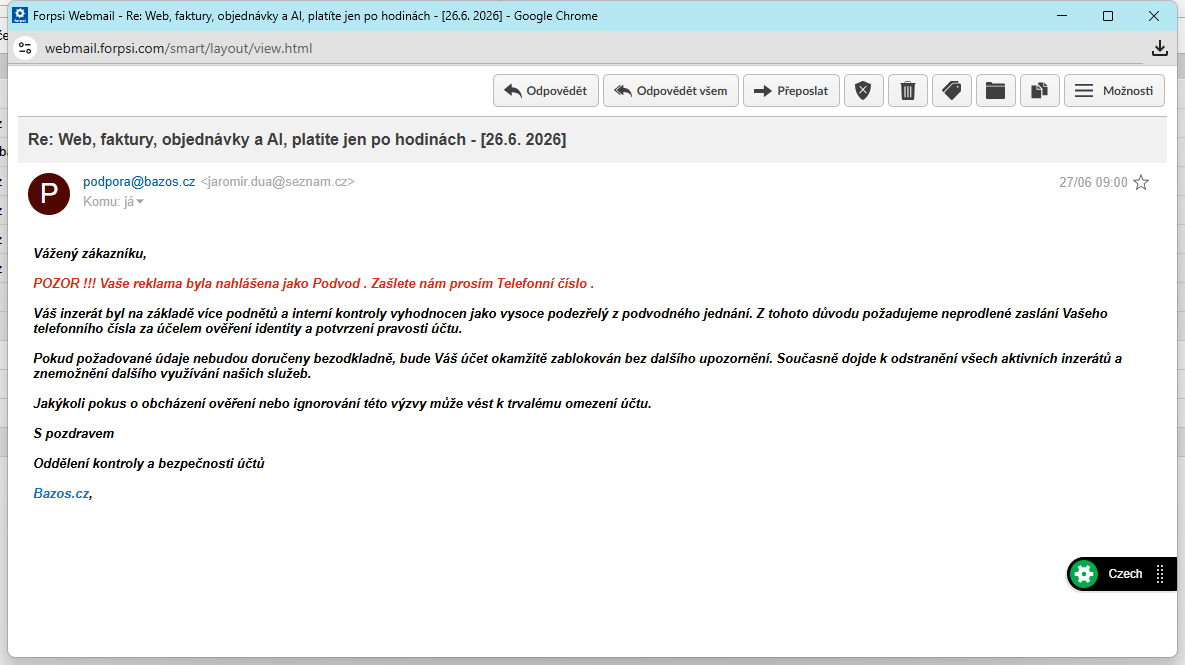The width and height of the screenshot is (1185, 665).
Task: Expand the Komu: já recipient dropdown
Action: [113, 202]
